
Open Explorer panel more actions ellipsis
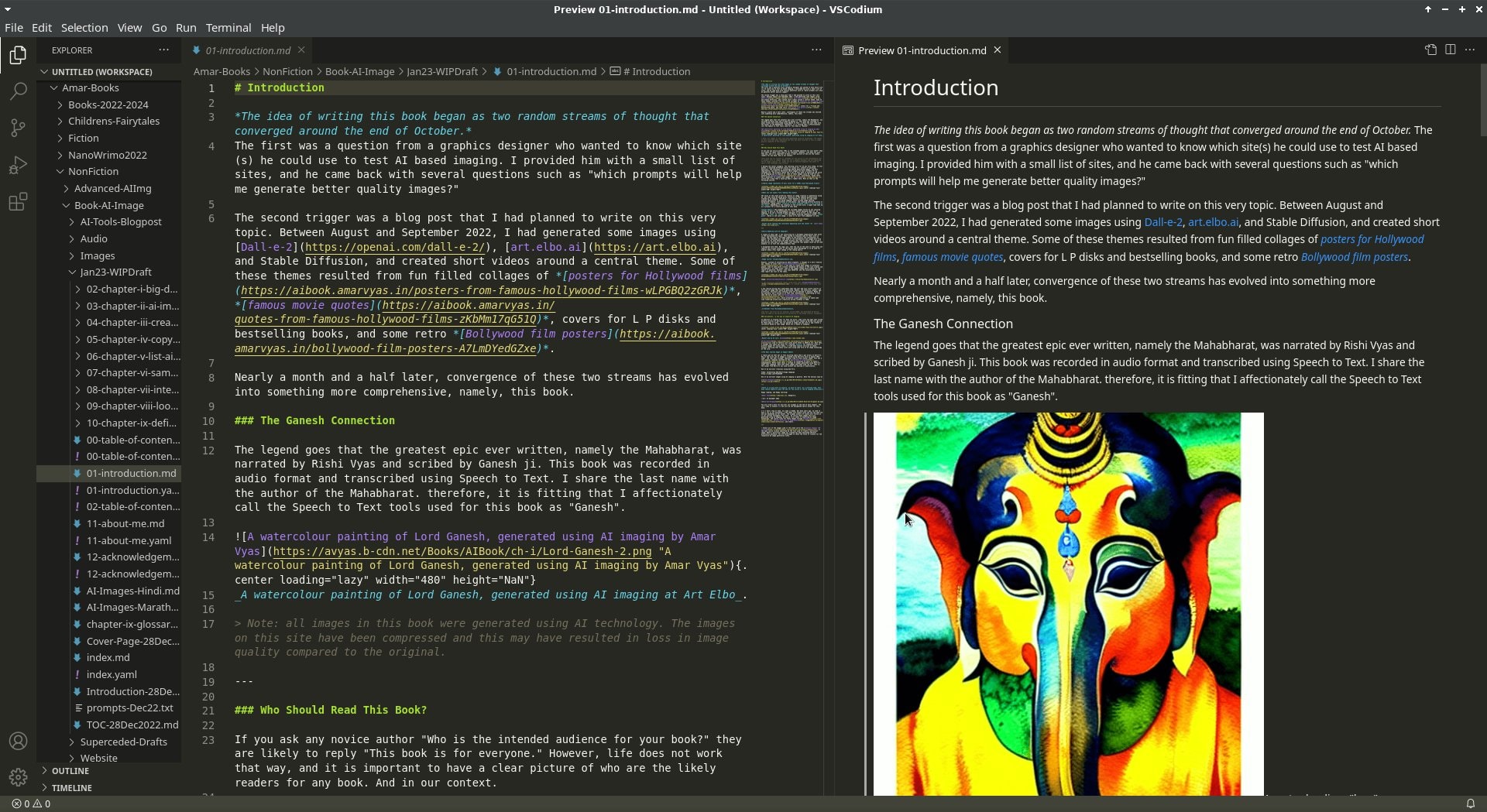163,50
